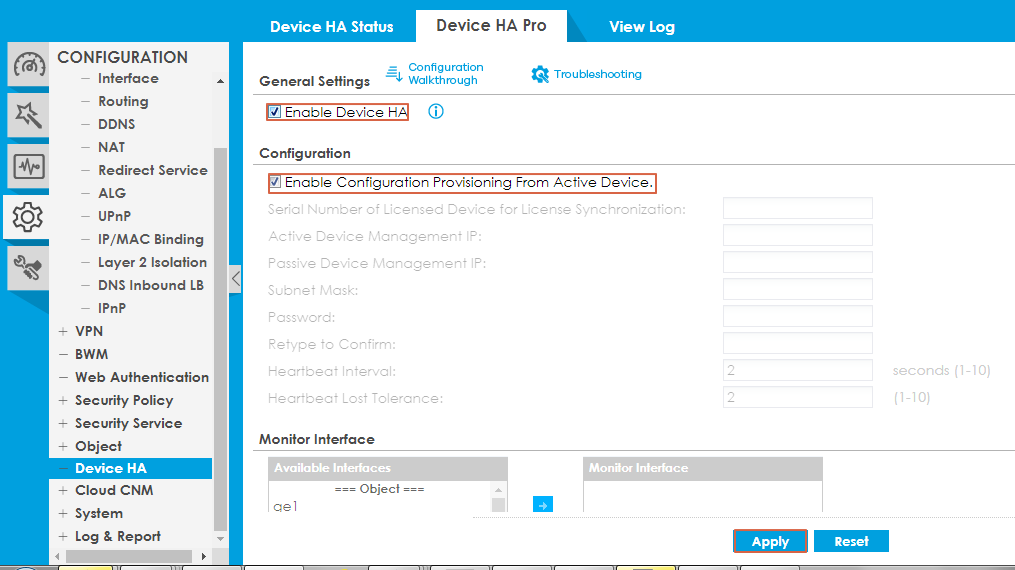Viewport: 1015px width, 570px height.
Task: Collapse the left navigation panel handle
Action: [x=236, y=279]
